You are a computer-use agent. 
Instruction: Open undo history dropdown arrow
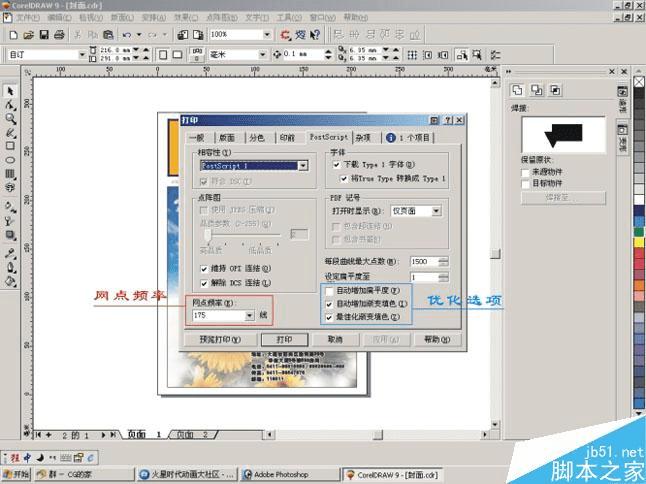pos(139,35)
